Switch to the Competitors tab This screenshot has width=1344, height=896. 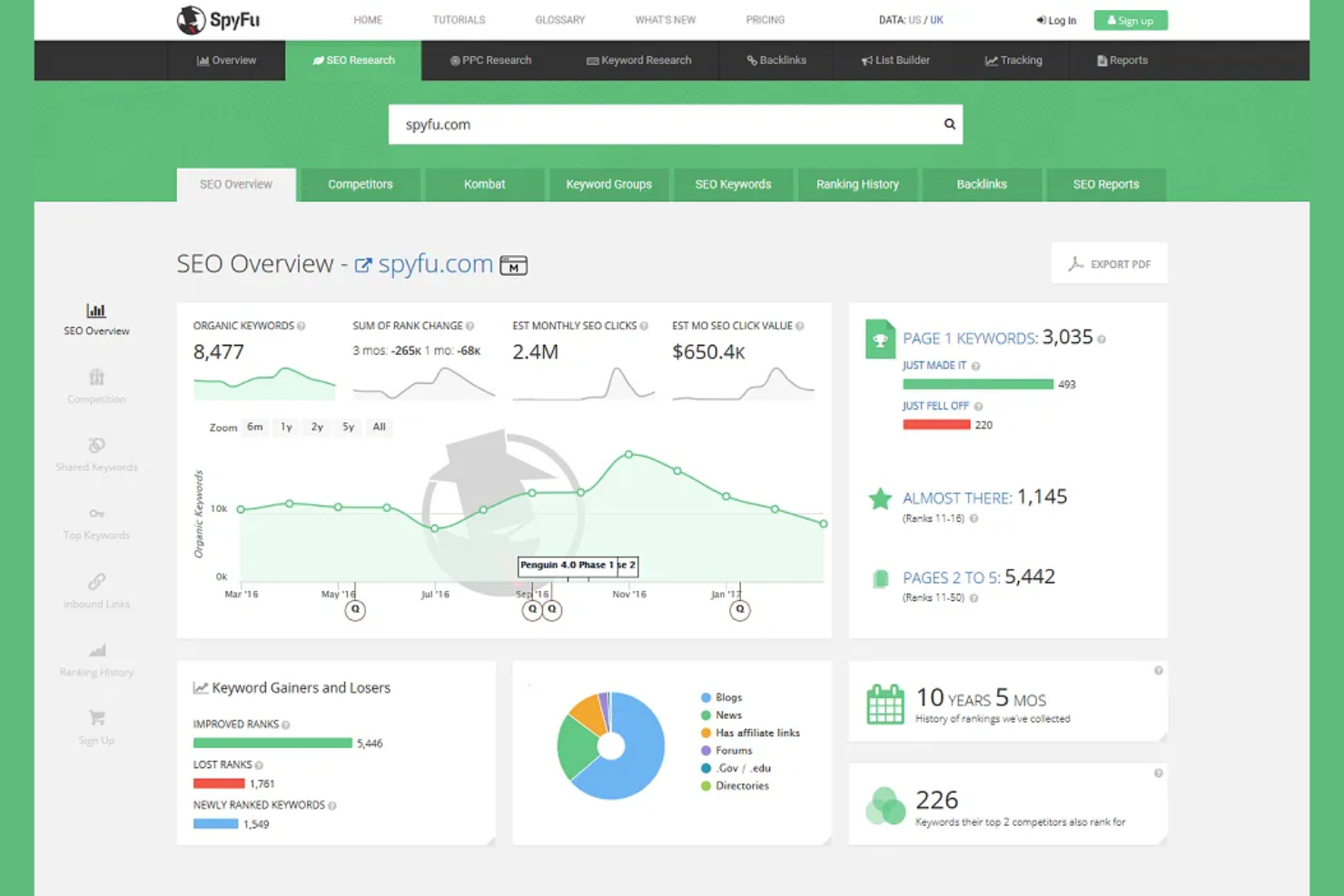(x=360, y=184)
